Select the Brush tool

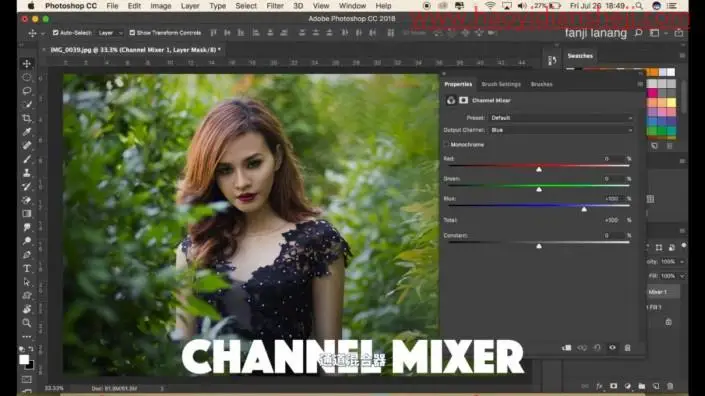27,159
